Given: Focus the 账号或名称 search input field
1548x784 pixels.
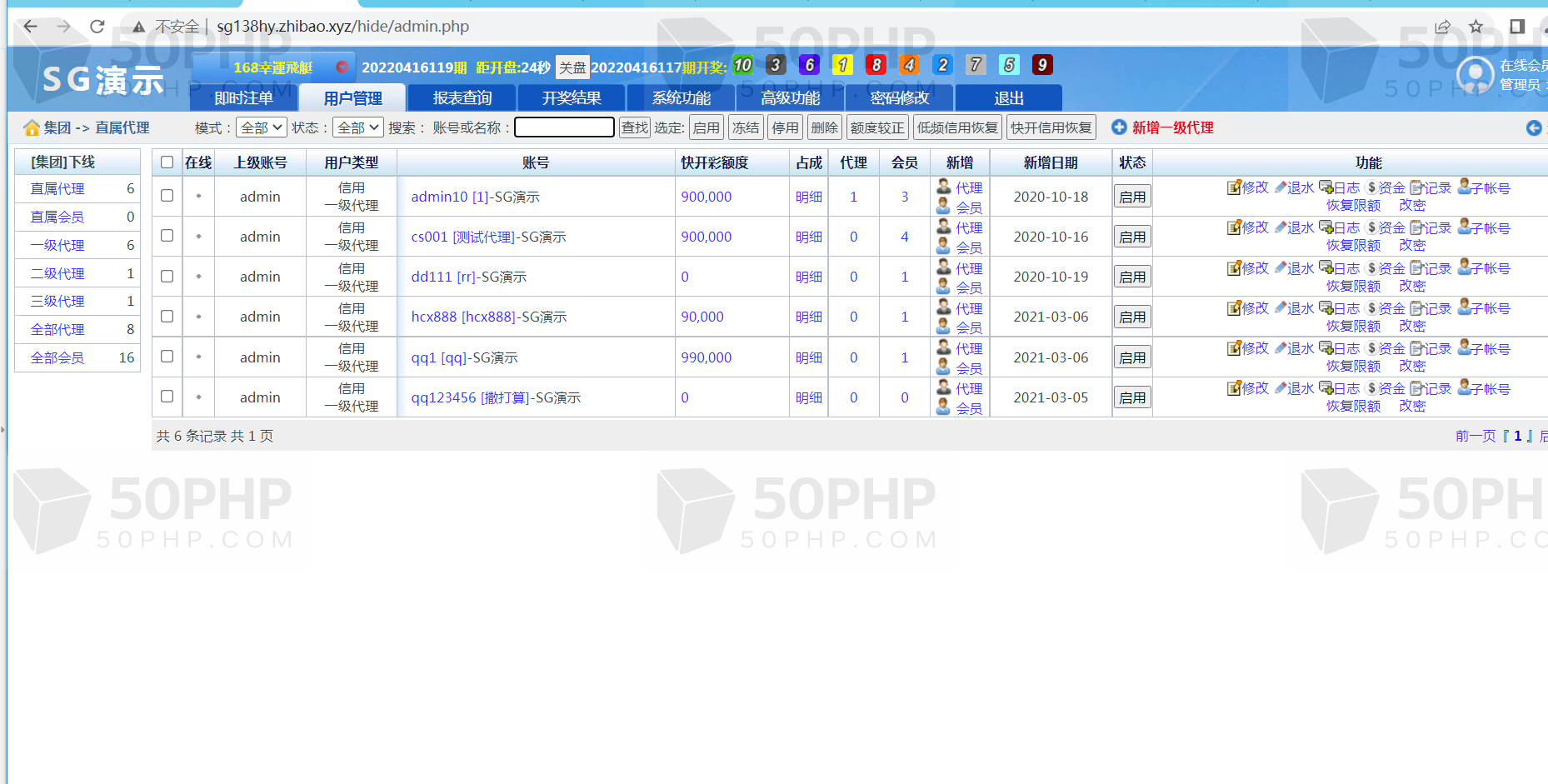Looking at the screenshot, I should tap(564, 127).
